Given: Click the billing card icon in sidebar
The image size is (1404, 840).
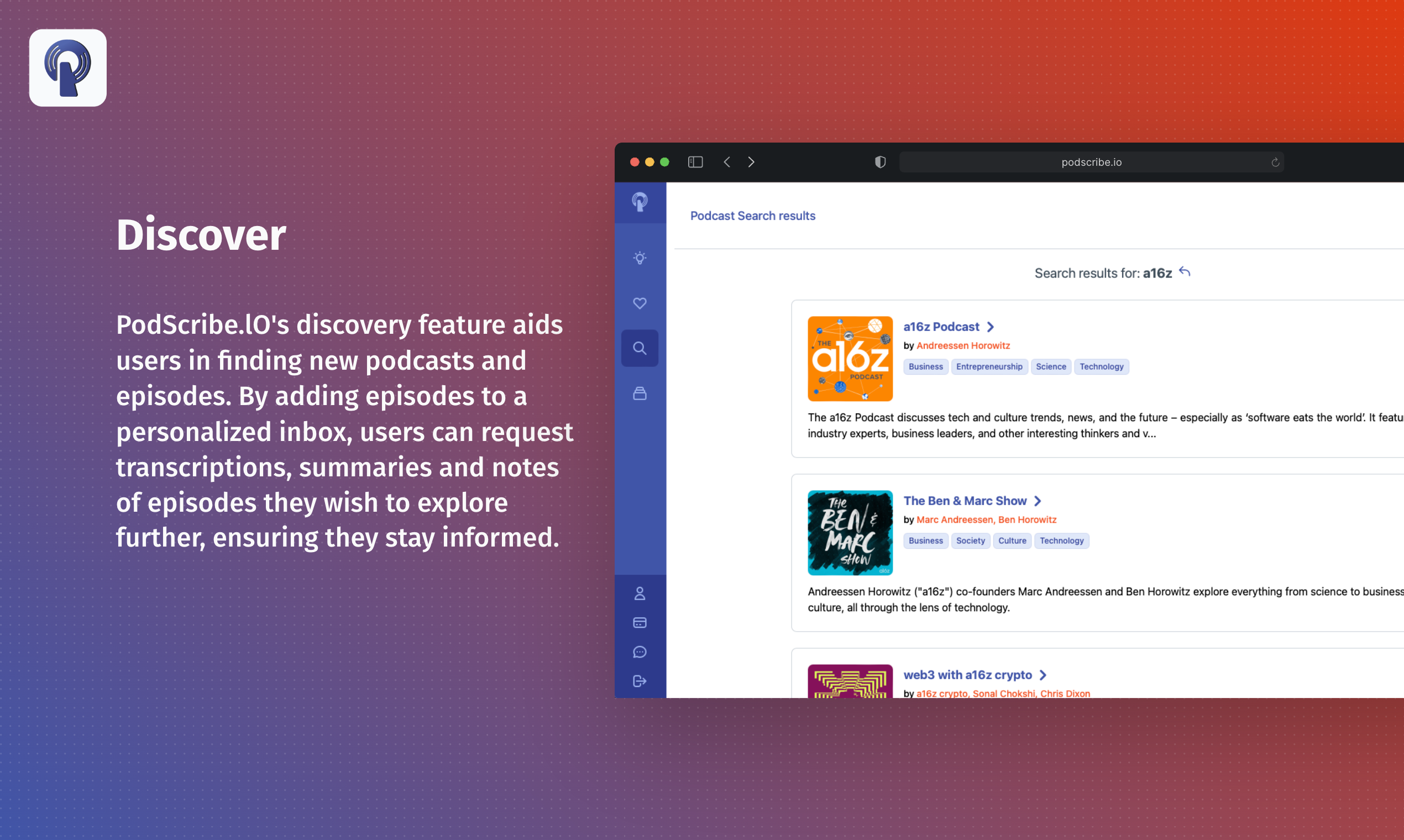Looking at the screenshot, I should point(640,623).
